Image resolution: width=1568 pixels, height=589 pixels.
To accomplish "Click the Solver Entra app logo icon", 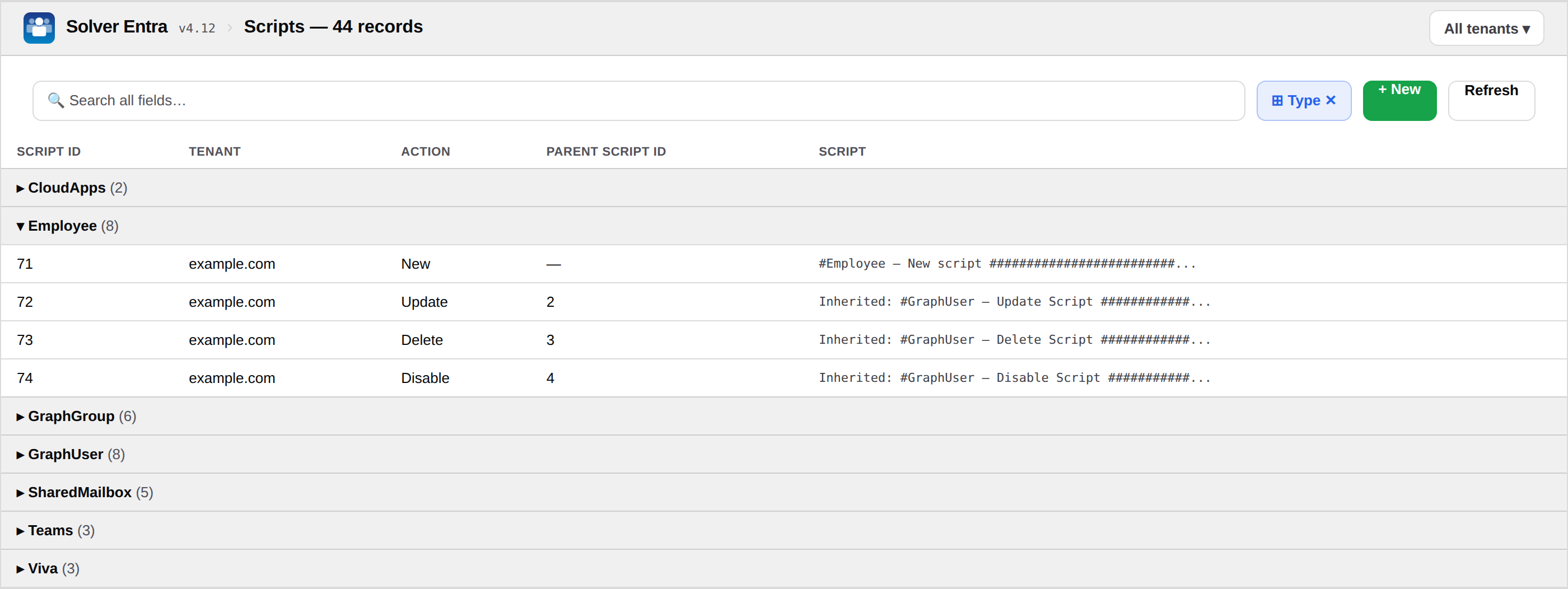I will click(39, 28).
